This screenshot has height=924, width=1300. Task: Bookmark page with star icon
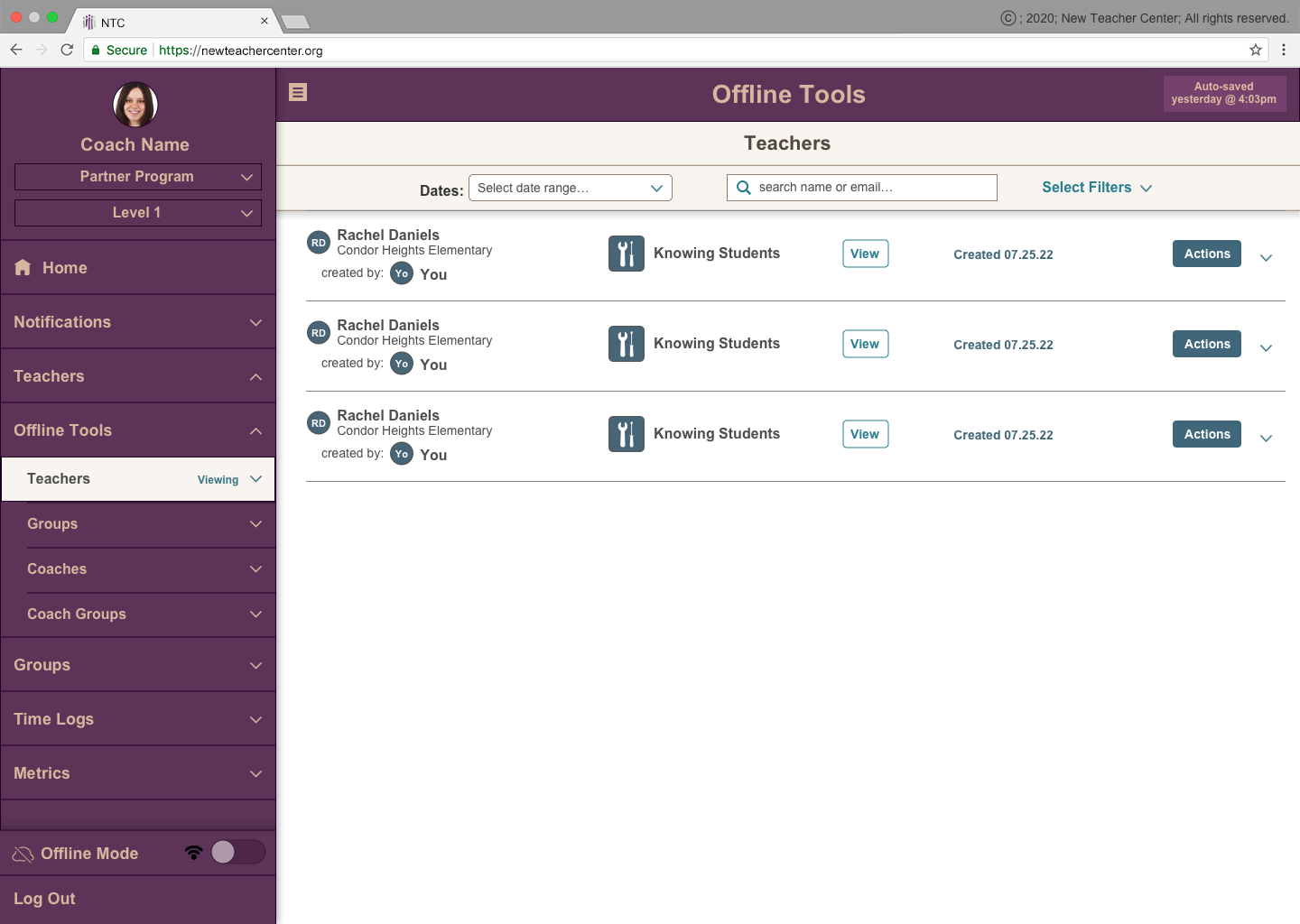coord(1256,50)
